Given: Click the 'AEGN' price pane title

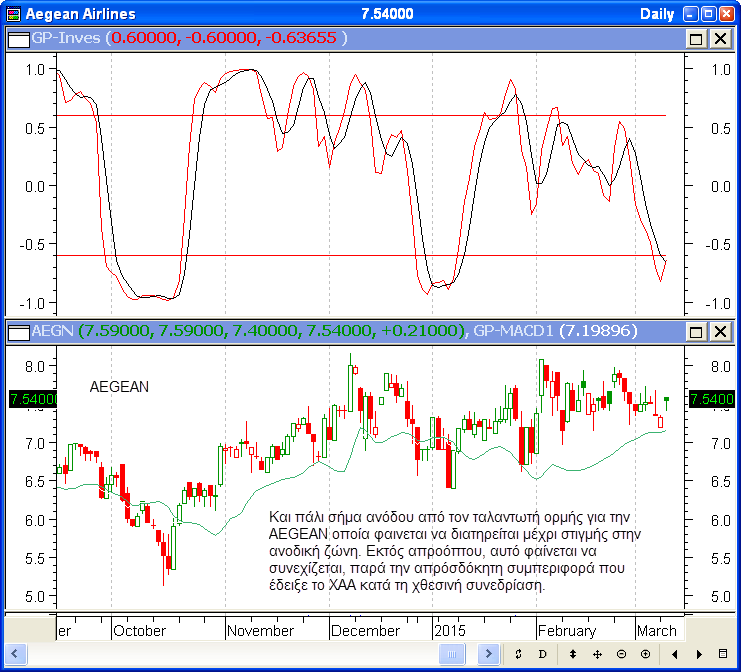Looking at the screenshot, I should [52, 331].
